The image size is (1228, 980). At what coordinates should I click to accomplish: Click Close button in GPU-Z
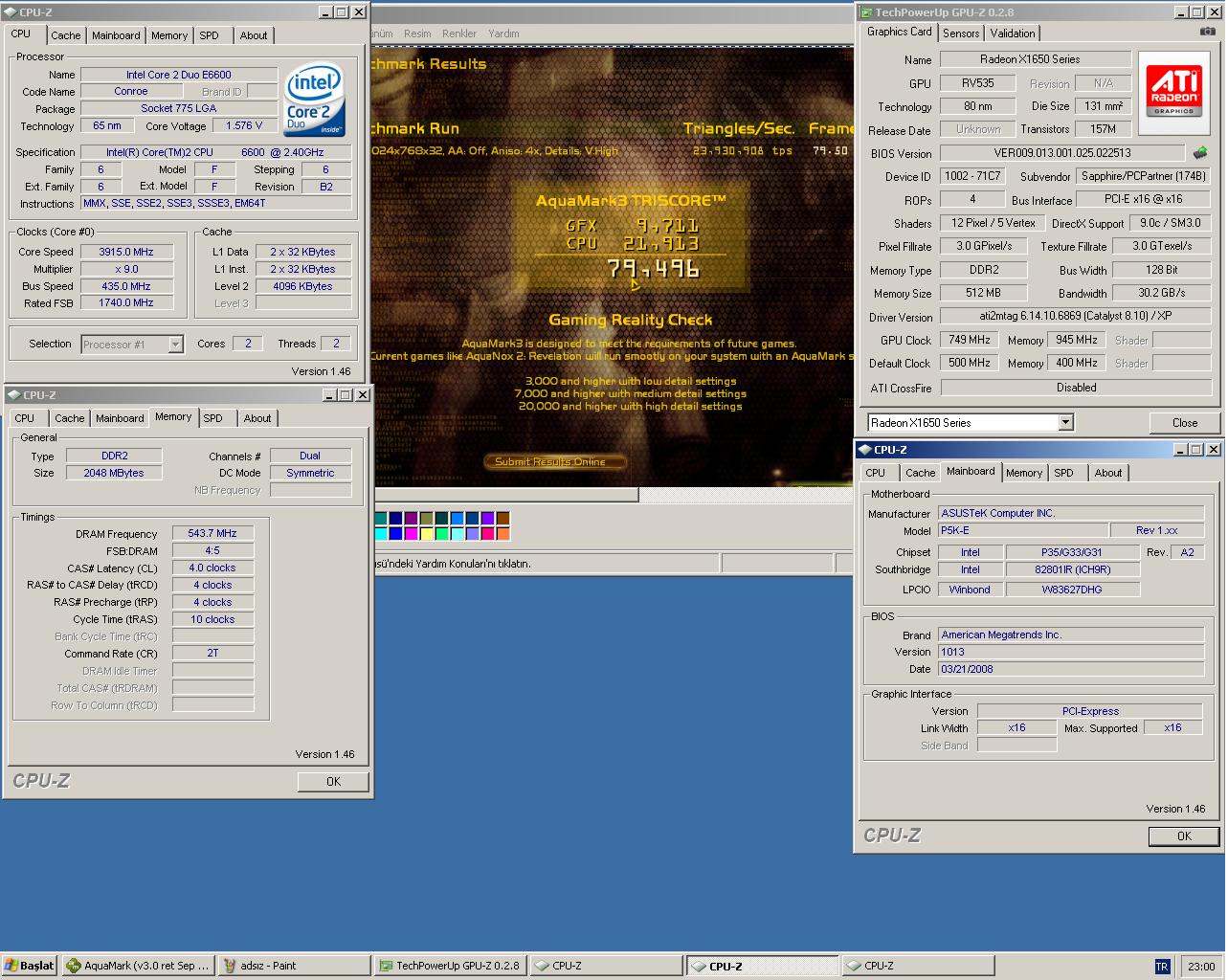tap(1185, 423)
